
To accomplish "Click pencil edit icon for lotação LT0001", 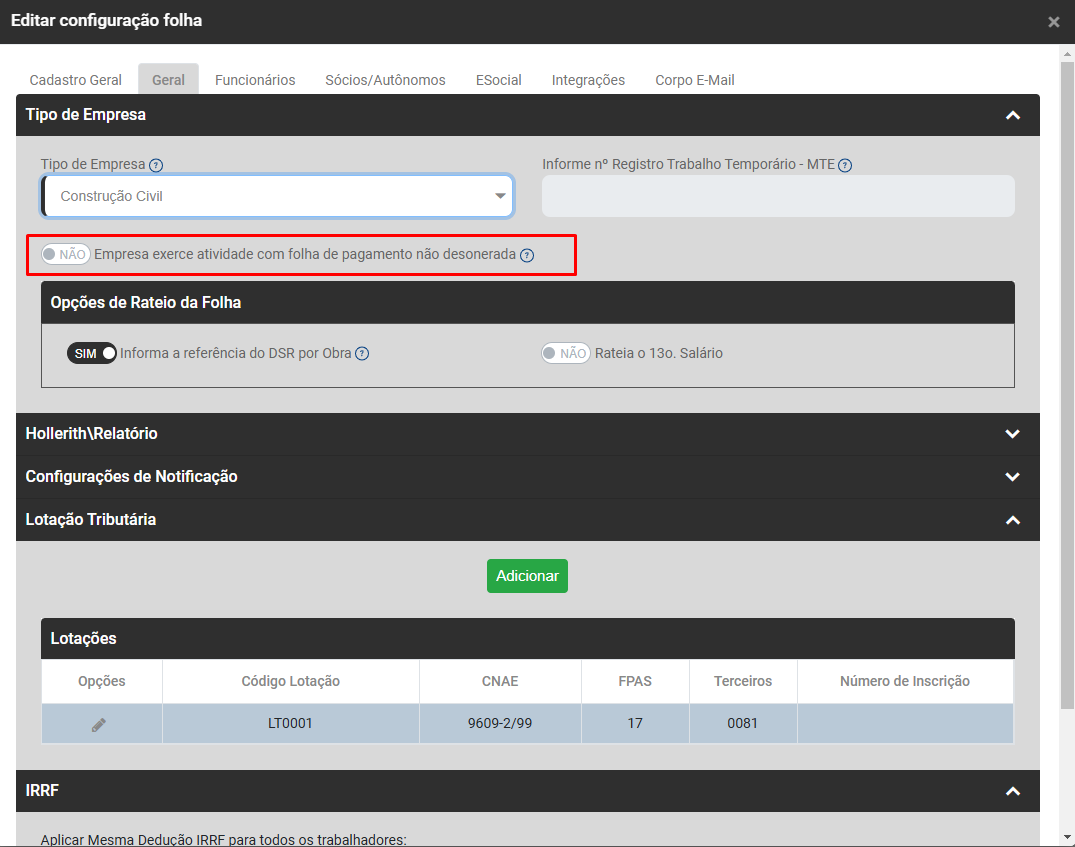I will click(99, 724).
